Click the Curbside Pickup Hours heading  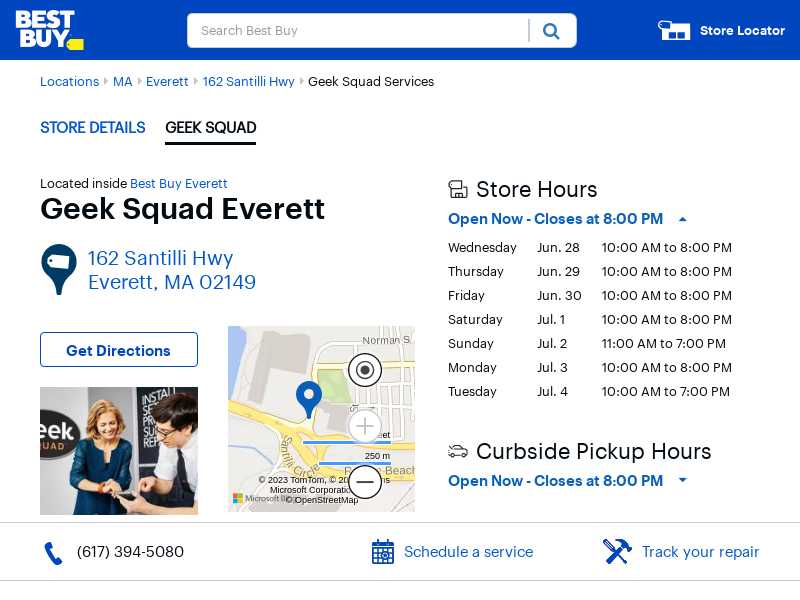593,452
